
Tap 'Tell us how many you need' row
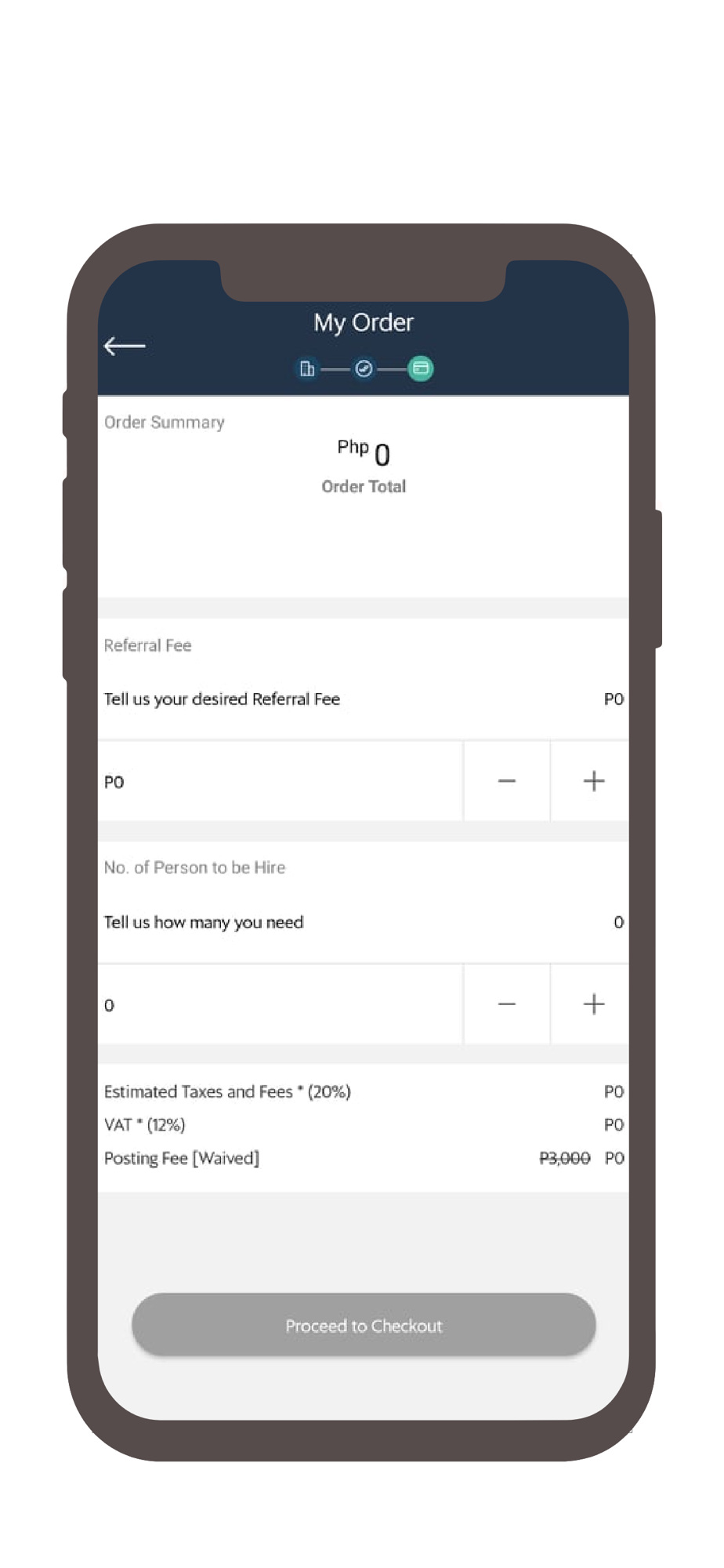(363, 922)
